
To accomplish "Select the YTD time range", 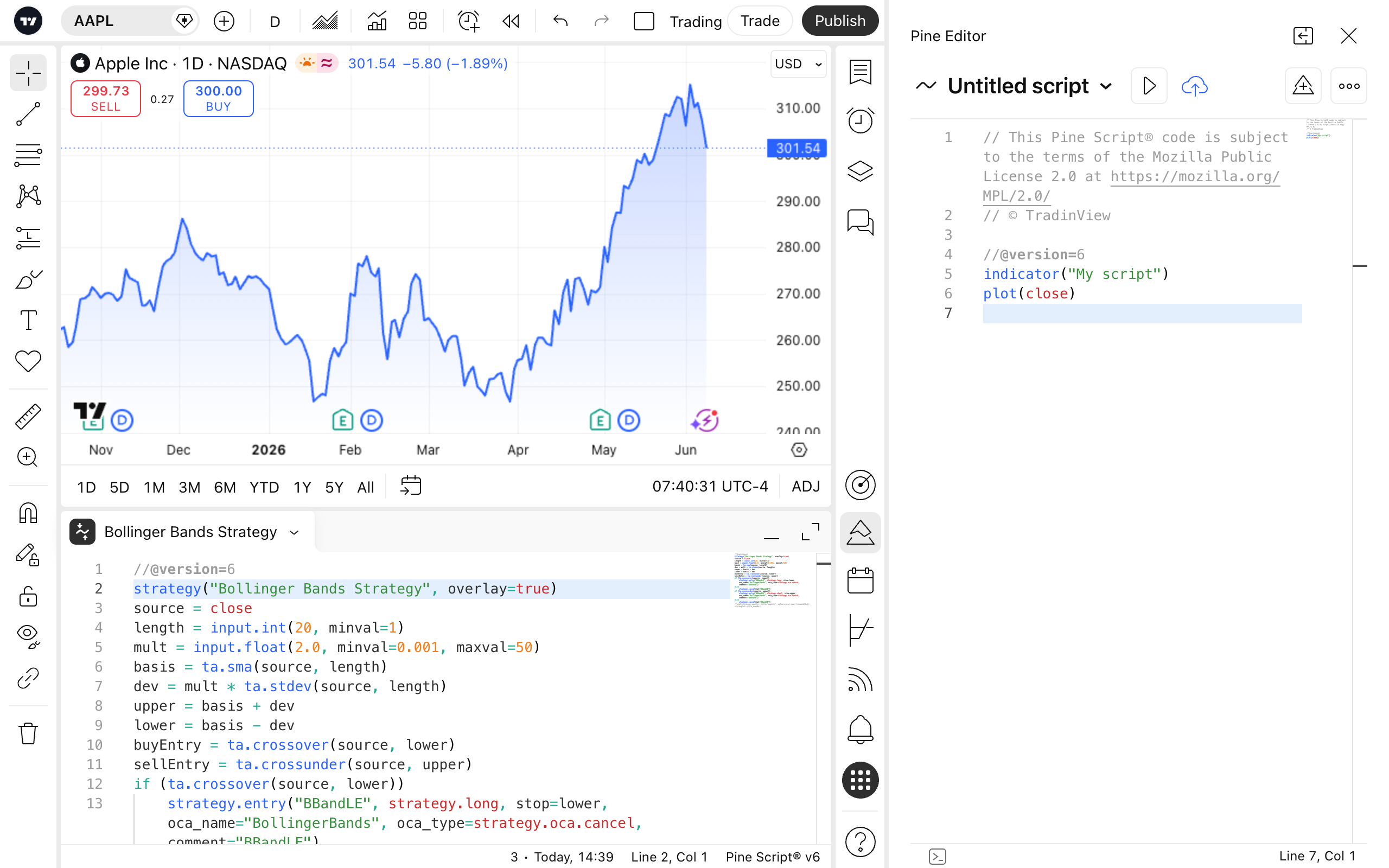I will pos(264,487).
